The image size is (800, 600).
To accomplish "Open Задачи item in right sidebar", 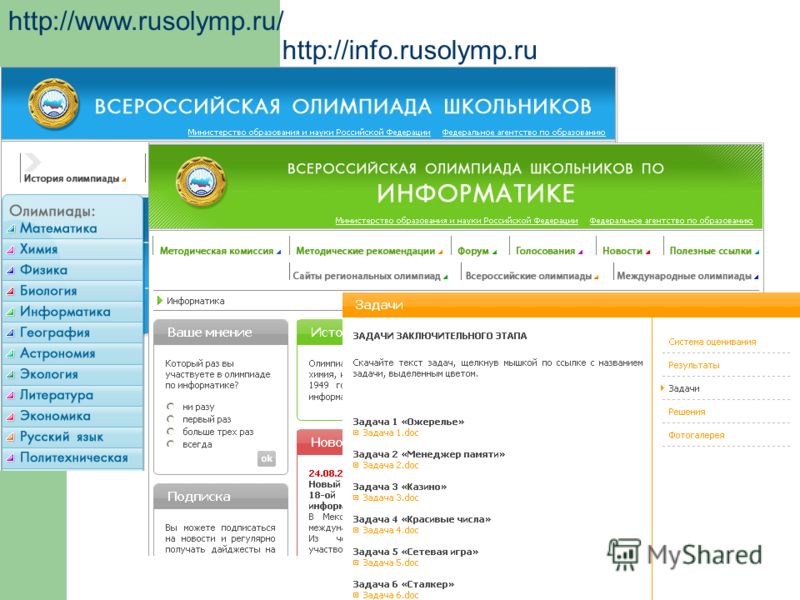I will (x=684, y=388).
